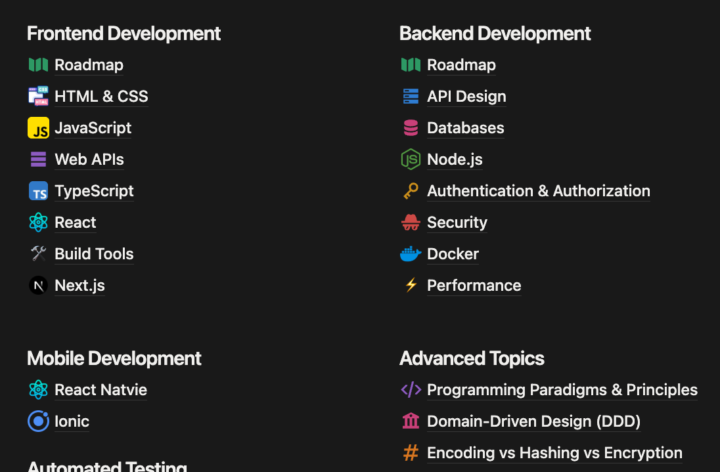The image size is (720, 472).
Task: Click the map icon beside Backend Roadmap
Action: pos(411,65)
